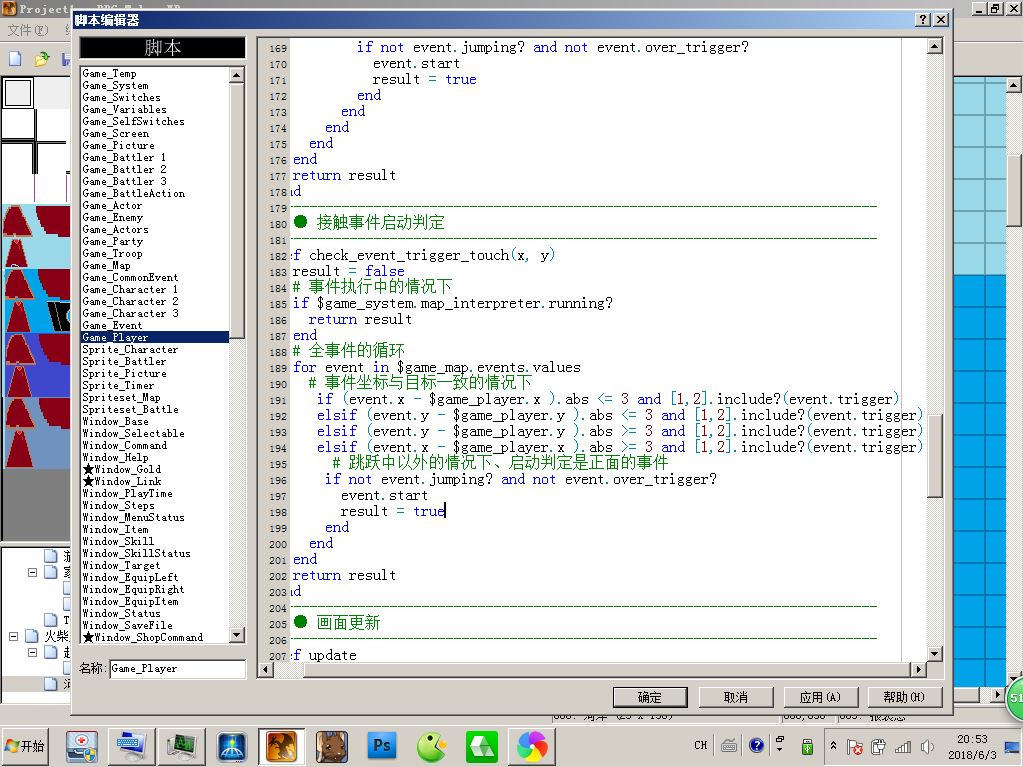Click the code editor scroll-right arrow
Screen dimensions: 1023x767
coord(918,669)
